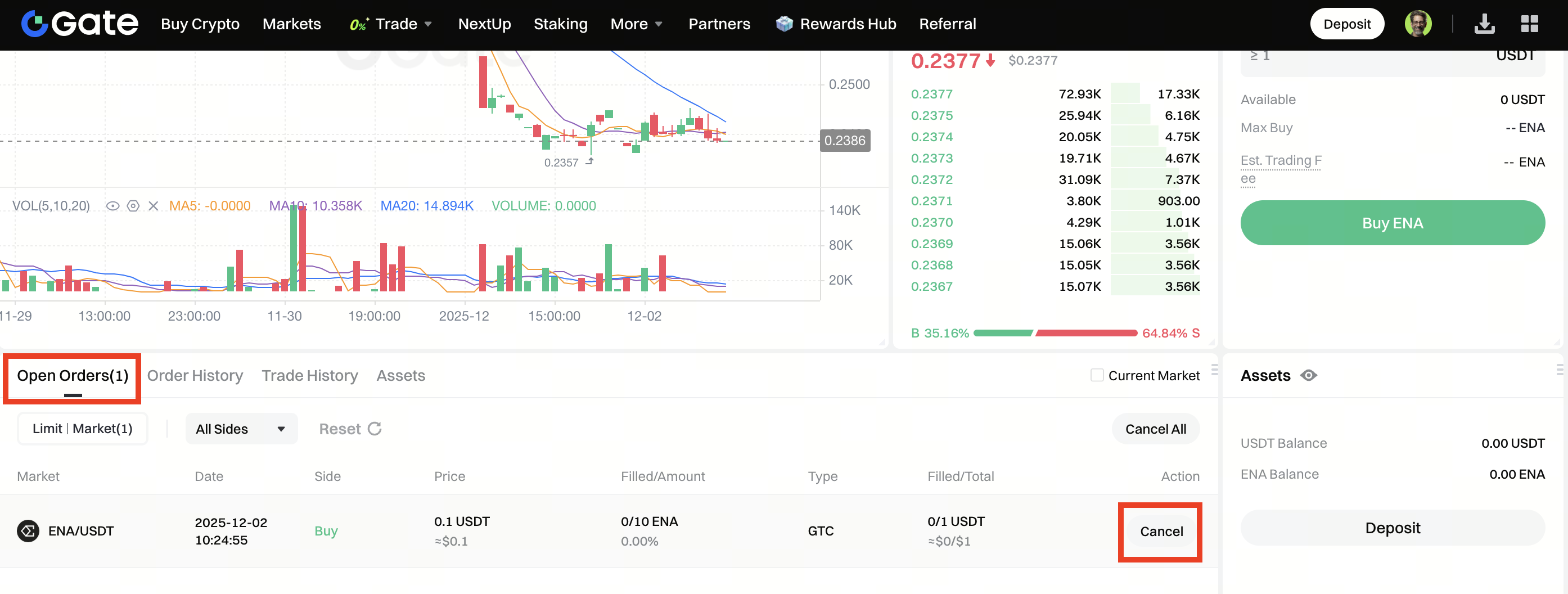This screenshot has width=1568, height=594.
Task: Click the buy/sell ratio bar
Action: pos(1055,333)
